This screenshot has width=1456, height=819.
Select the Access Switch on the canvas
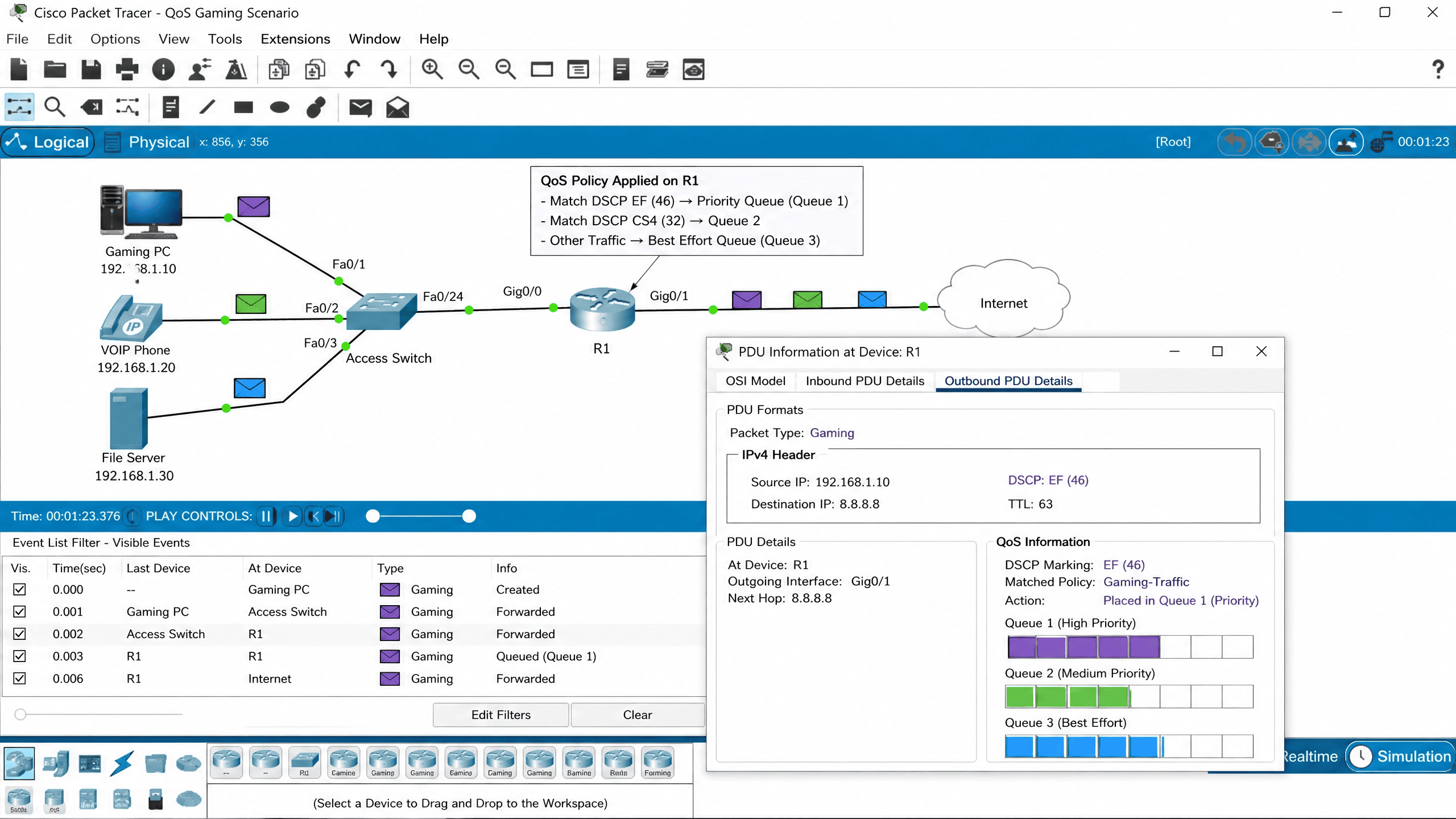pyautogui.click(x=381, y=311)
